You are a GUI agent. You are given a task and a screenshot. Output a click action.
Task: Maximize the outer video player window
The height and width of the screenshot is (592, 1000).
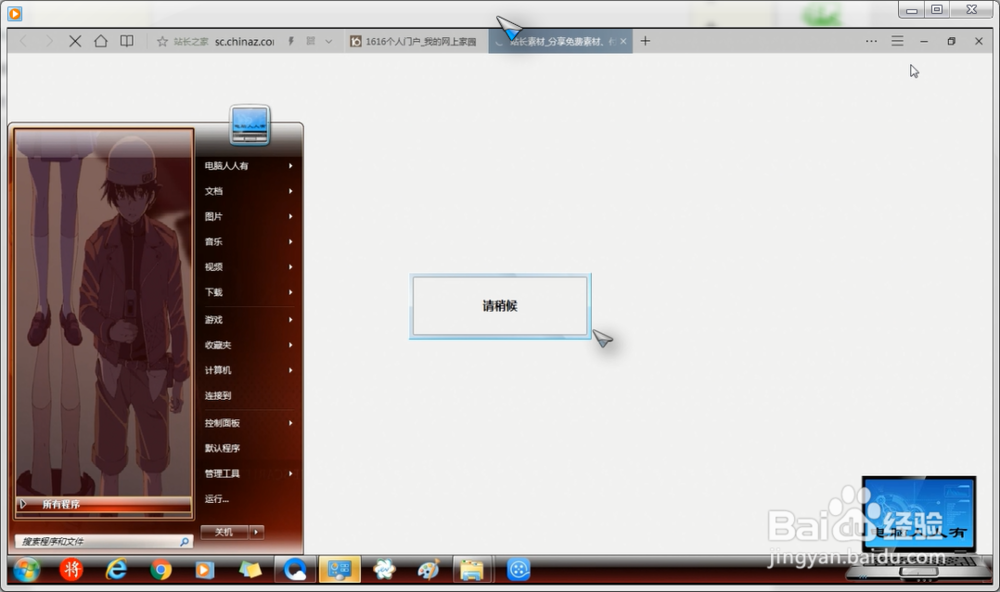937,10
